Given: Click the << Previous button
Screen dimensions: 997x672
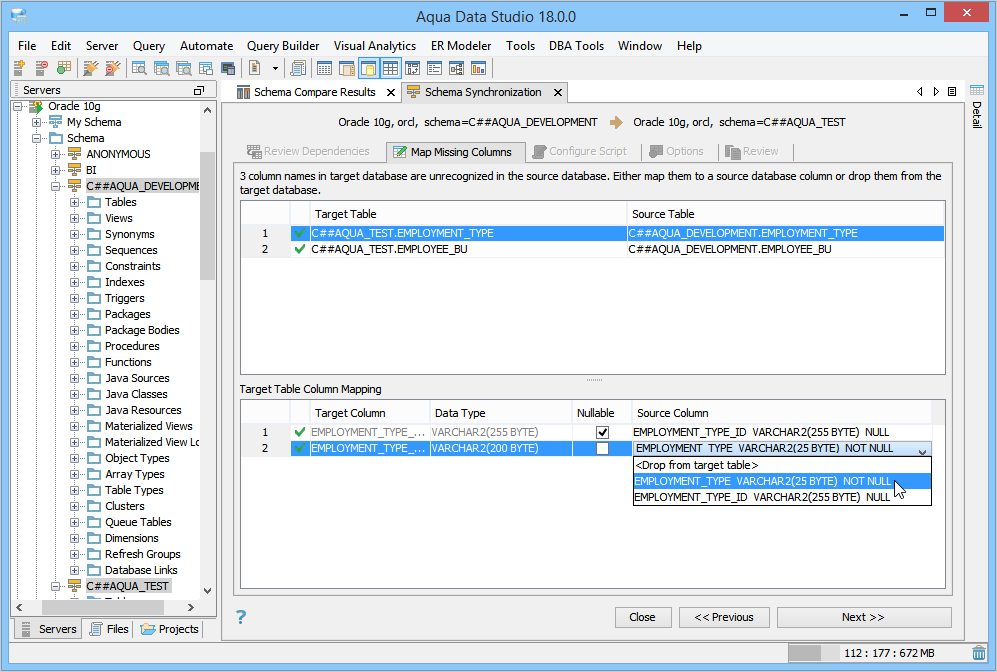Looking at the screenshot, I should pos(724,617).
